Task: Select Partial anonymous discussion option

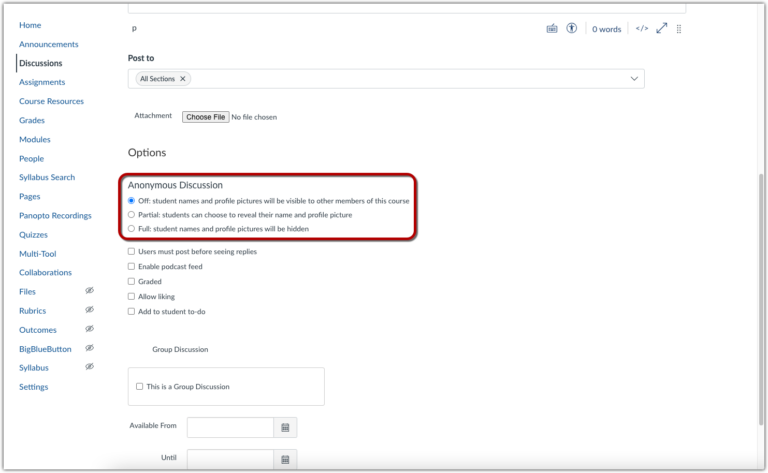Action: point(131,214)
